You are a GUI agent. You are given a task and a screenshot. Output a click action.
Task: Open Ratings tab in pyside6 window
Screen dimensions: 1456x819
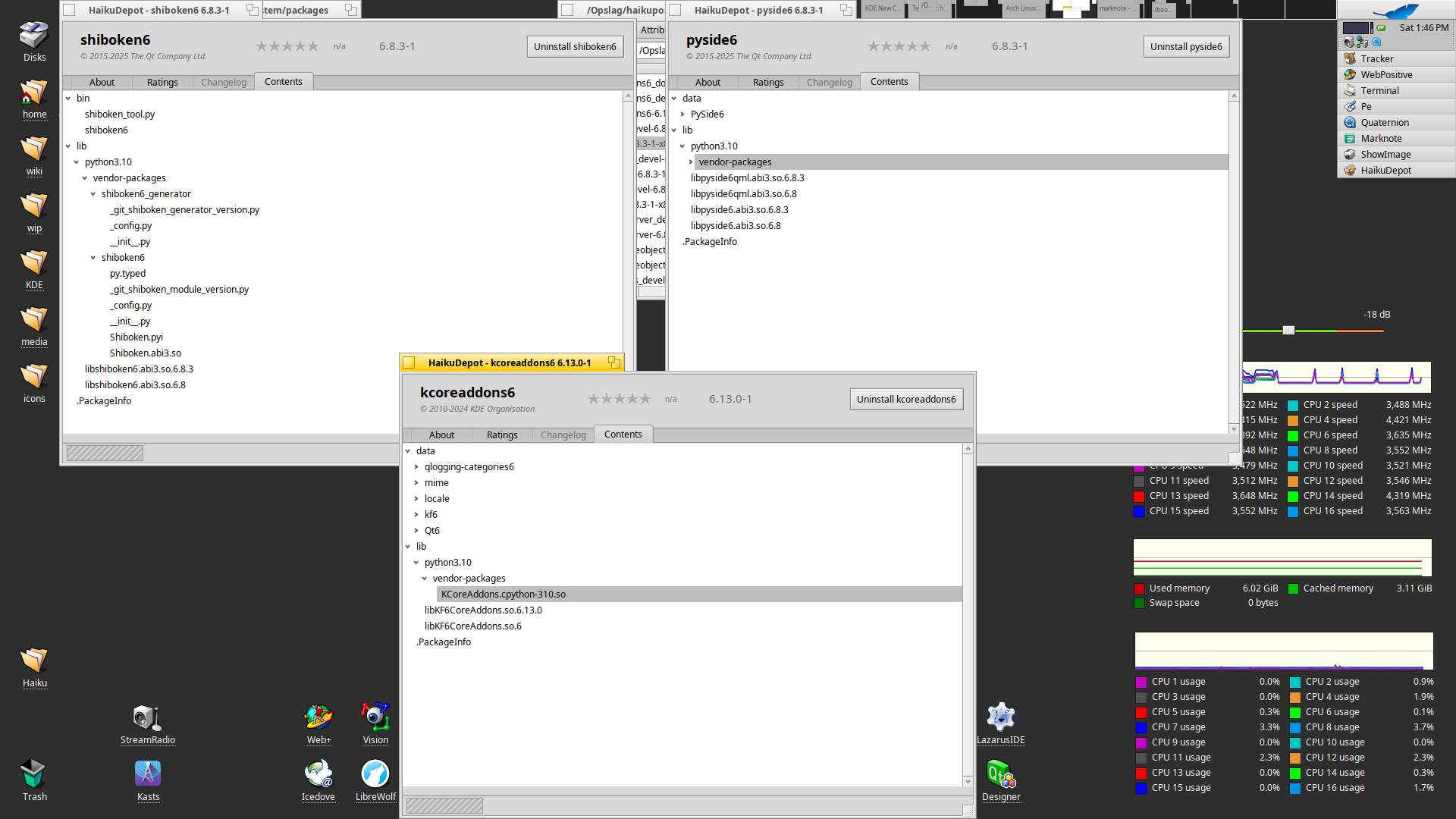point(768,82)
